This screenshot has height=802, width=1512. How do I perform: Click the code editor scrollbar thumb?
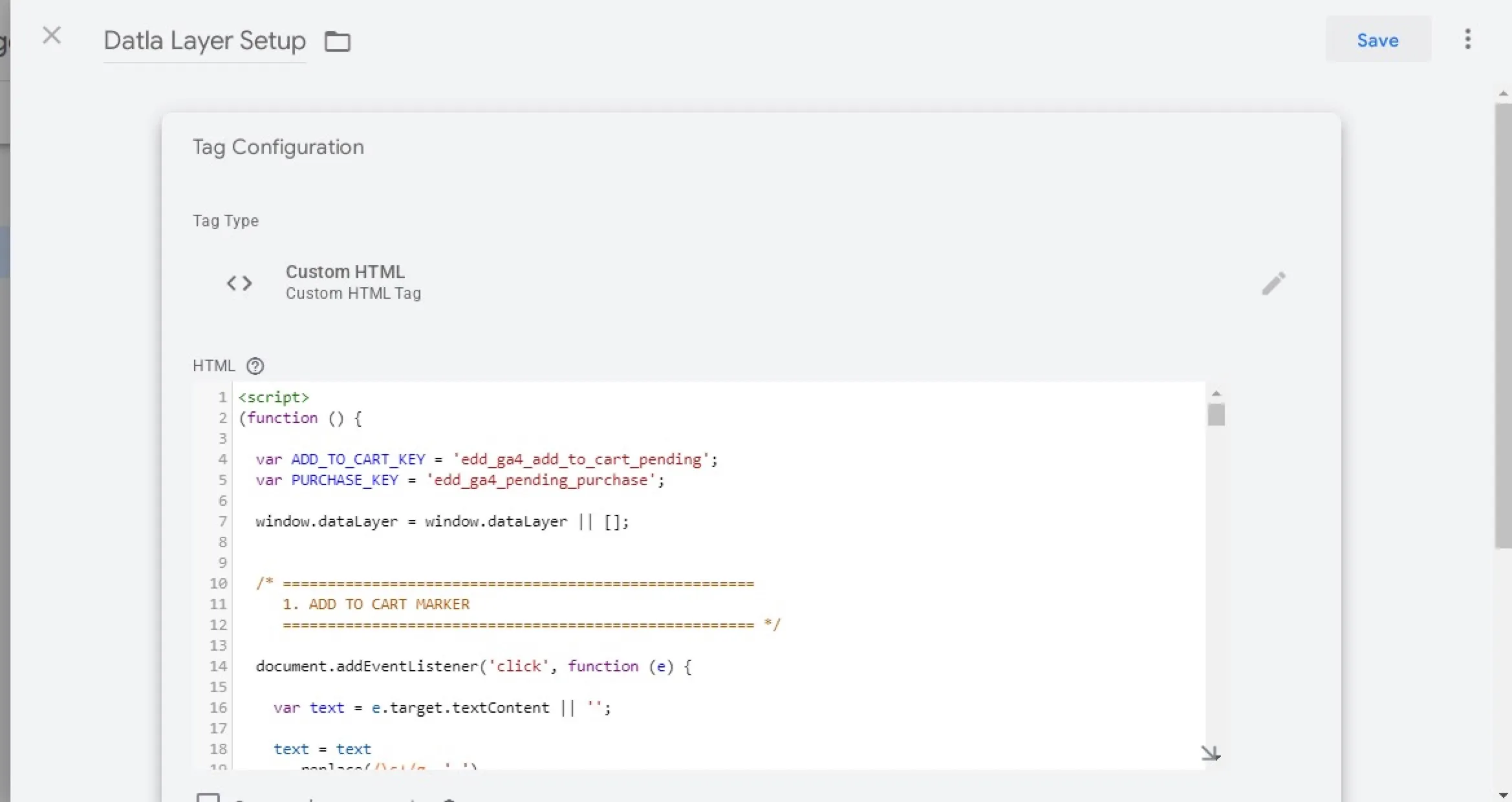pos(1216,415)
